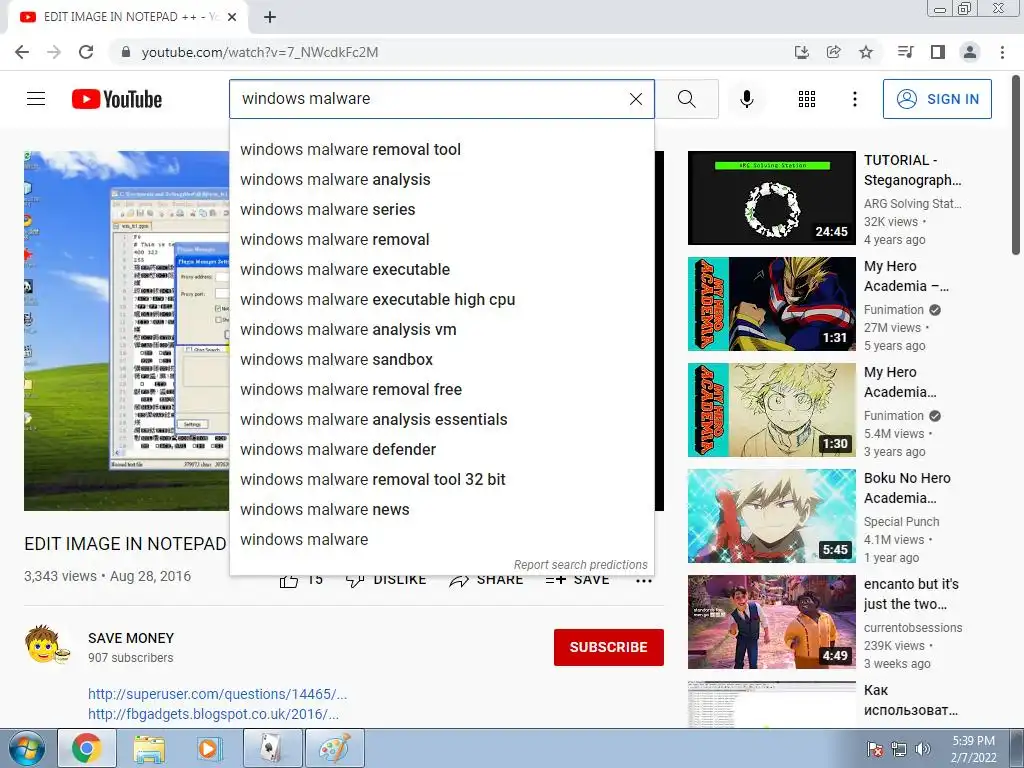
Task: Search with voice microphone
Action: tap(746, 99)
